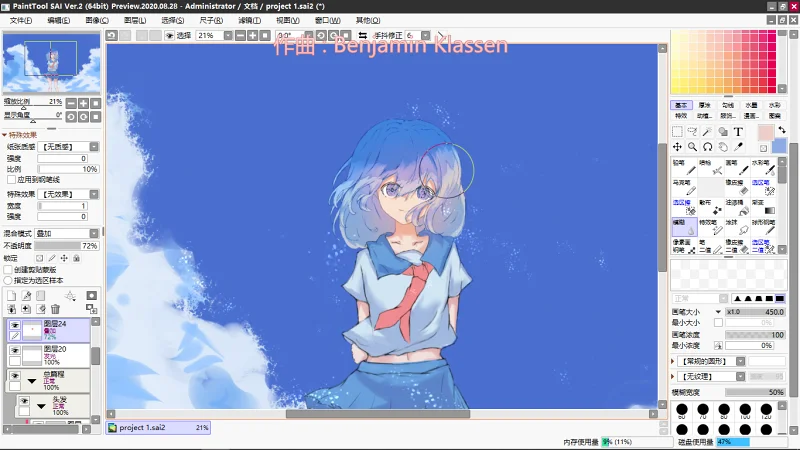The image size is (800, 450).
Task: Open the 【常规的圆形】 brush shape dropdown
Action: [740, 361]
